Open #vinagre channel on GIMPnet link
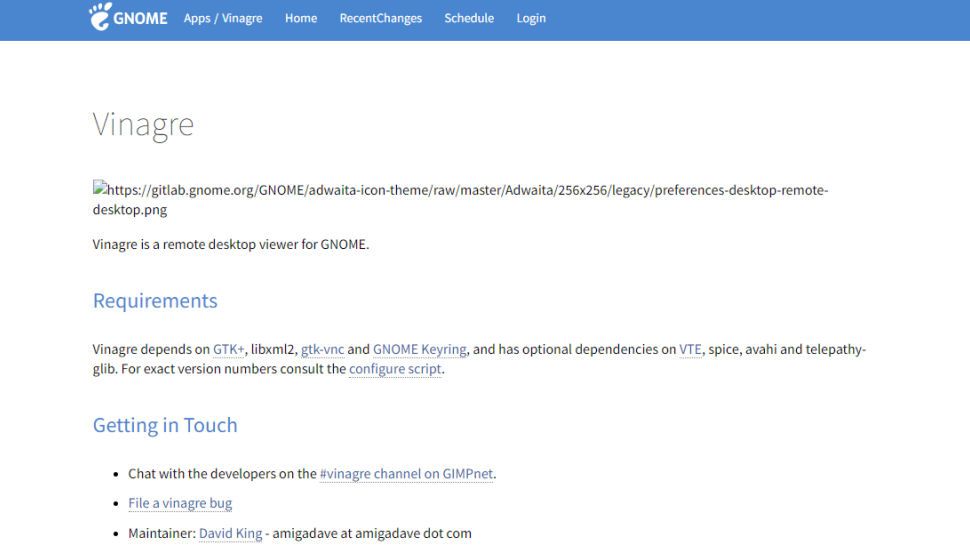 pyautogui.click(x=406, y=474)
